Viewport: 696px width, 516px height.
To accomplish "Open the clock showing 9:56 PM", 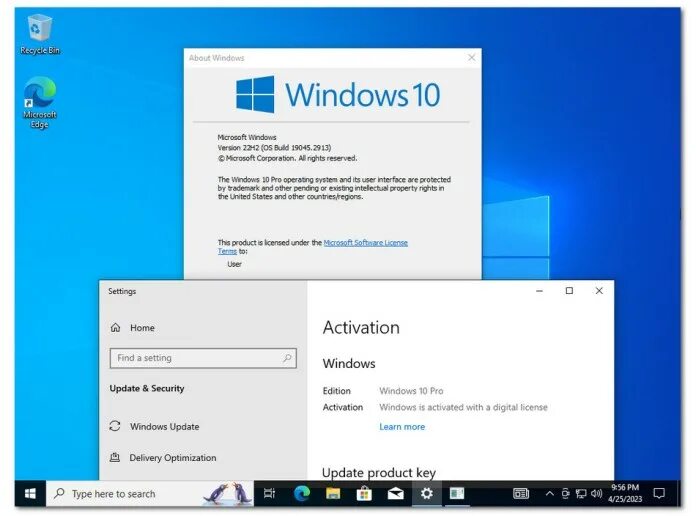I will [x=625, y=493].
